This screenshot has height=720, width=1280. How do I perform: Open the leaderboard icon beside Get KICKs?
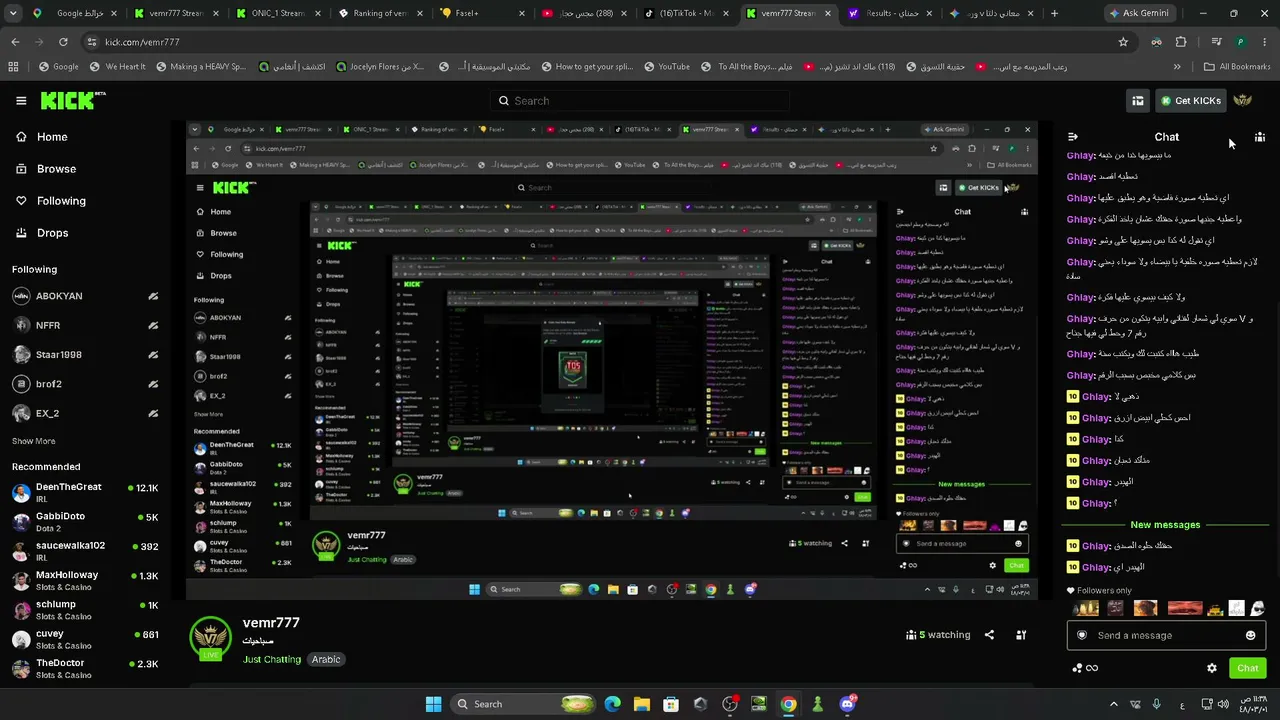click(x=1138, y=100)
